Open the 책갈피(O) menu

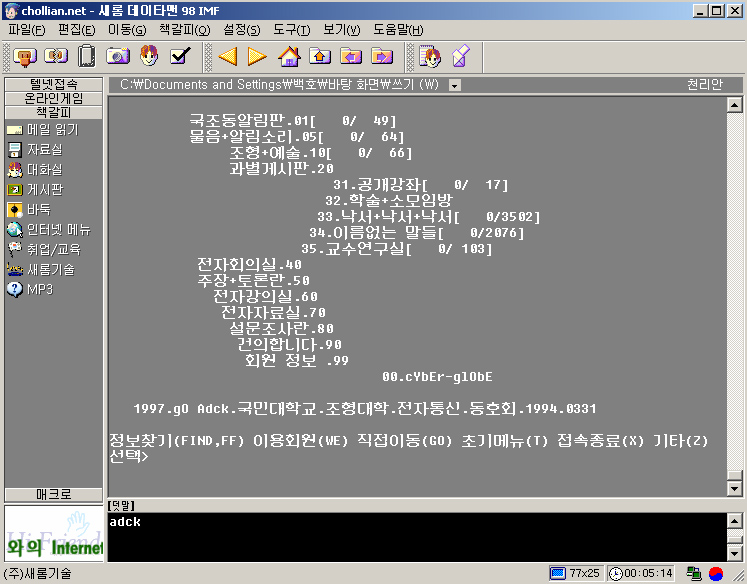[x=185, y=30]
